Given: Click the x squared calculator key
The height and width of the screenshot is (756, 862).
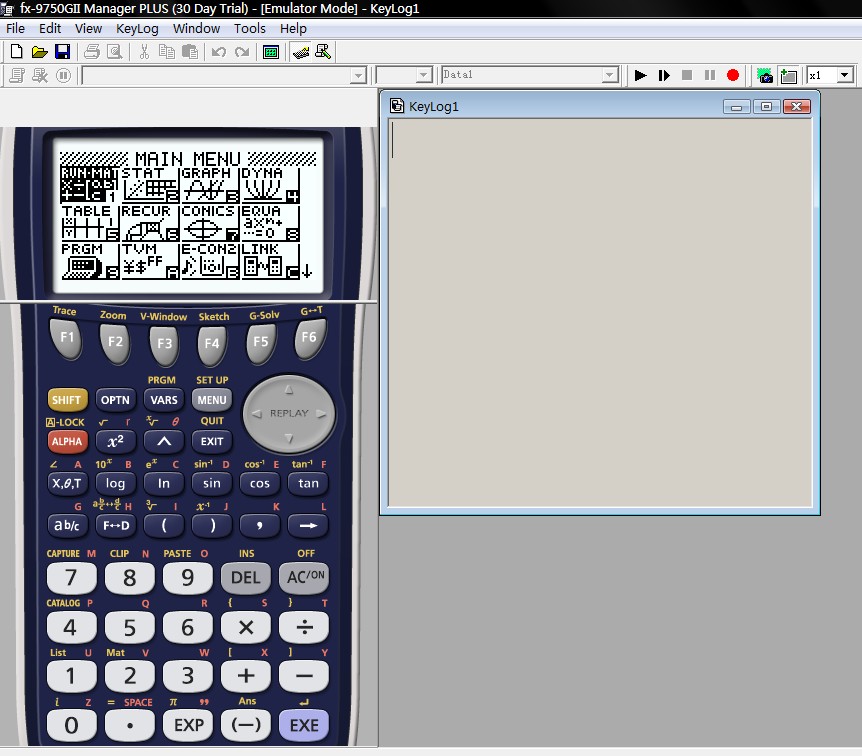Looking at the screenshot, I should [x=115, y=441].
